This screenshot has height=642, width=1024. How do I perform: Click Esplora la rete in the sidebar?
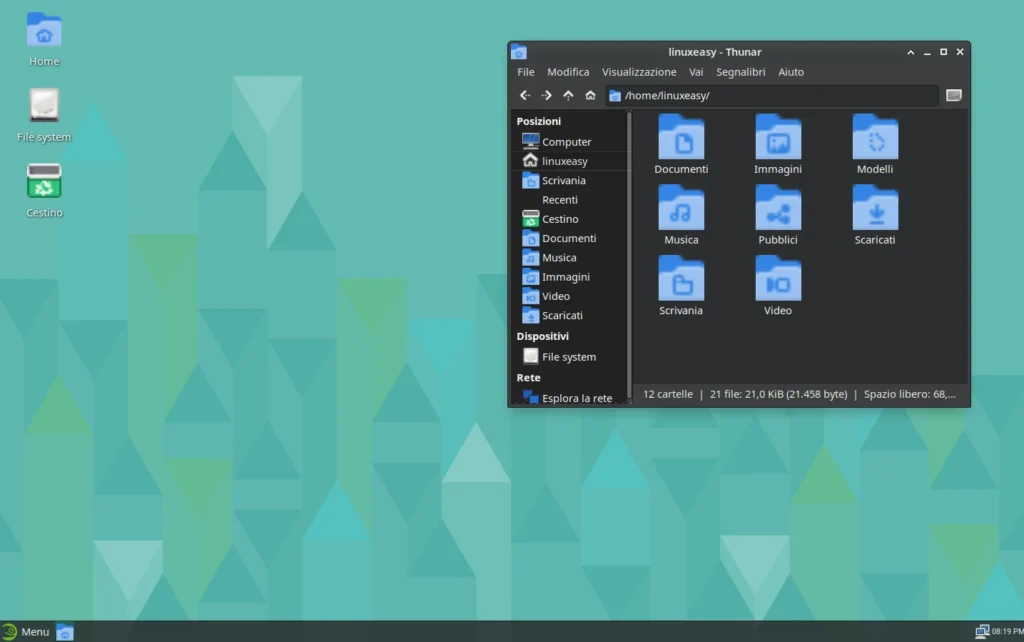click(575, 397)
